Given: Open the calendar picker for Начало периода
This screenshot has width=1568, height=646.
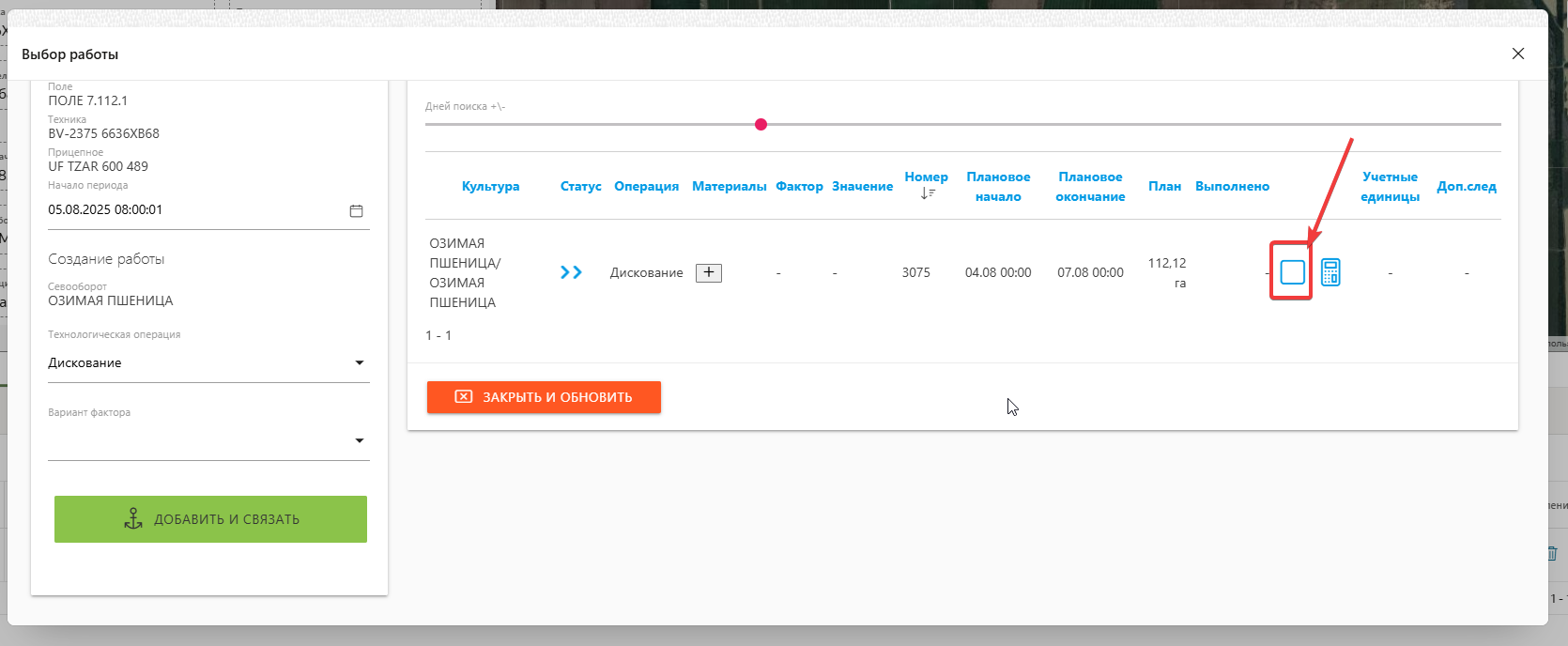Looking at the screenshot, I should point(356,211).
